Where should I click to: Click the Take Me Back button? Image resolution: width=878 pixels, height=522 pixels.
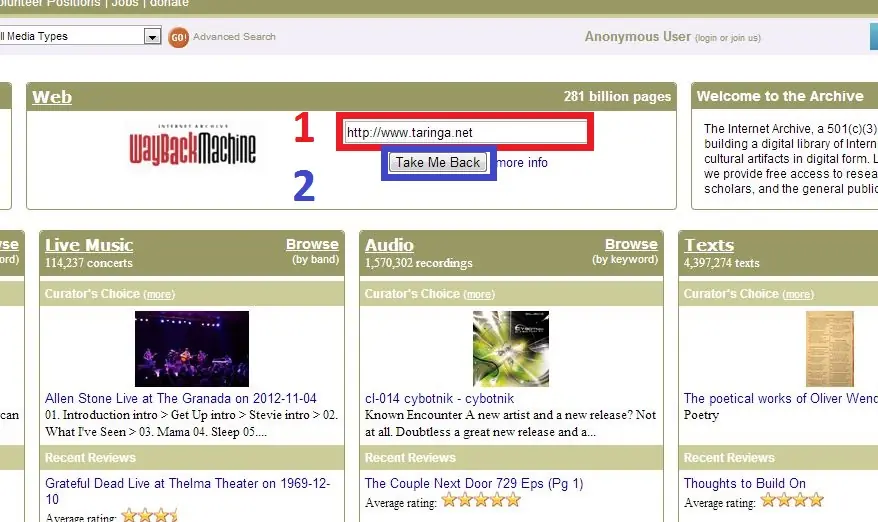click(438, 162)
